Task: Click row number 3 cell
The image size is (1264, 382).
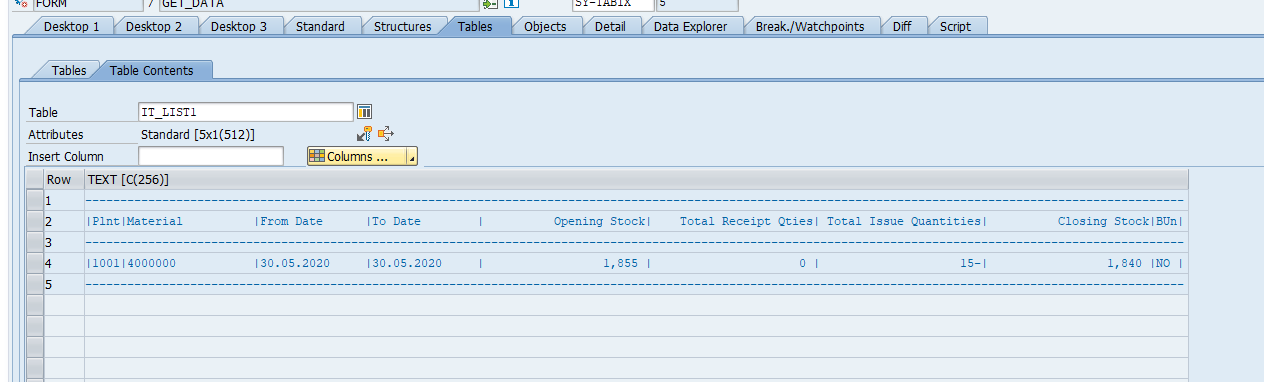Action: point(64,242)
